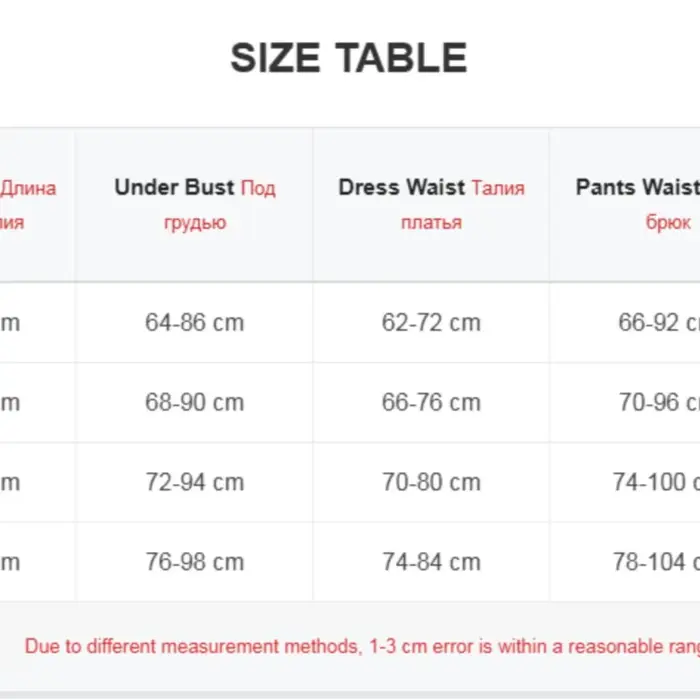Click the 64-86 cm under bust cell
The height and width of the screenshot is (700, 700).
coord(195,322)
